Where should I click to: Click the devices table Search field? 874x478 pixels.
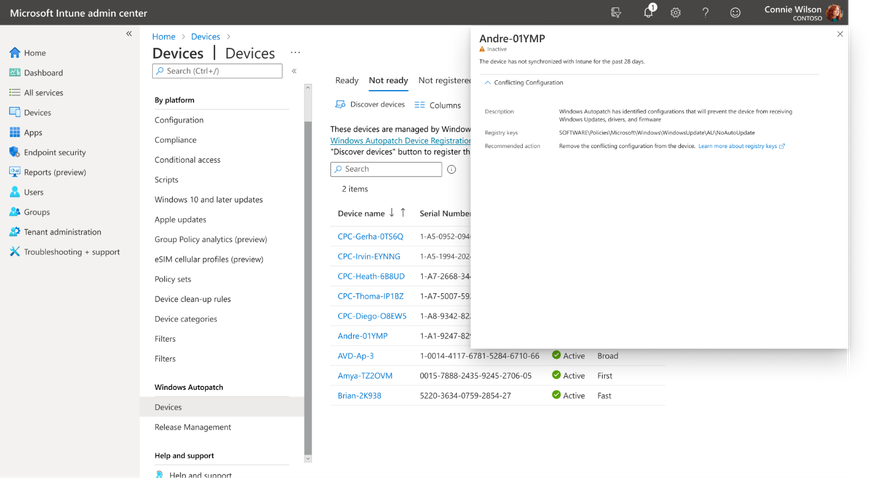(386, 169)
